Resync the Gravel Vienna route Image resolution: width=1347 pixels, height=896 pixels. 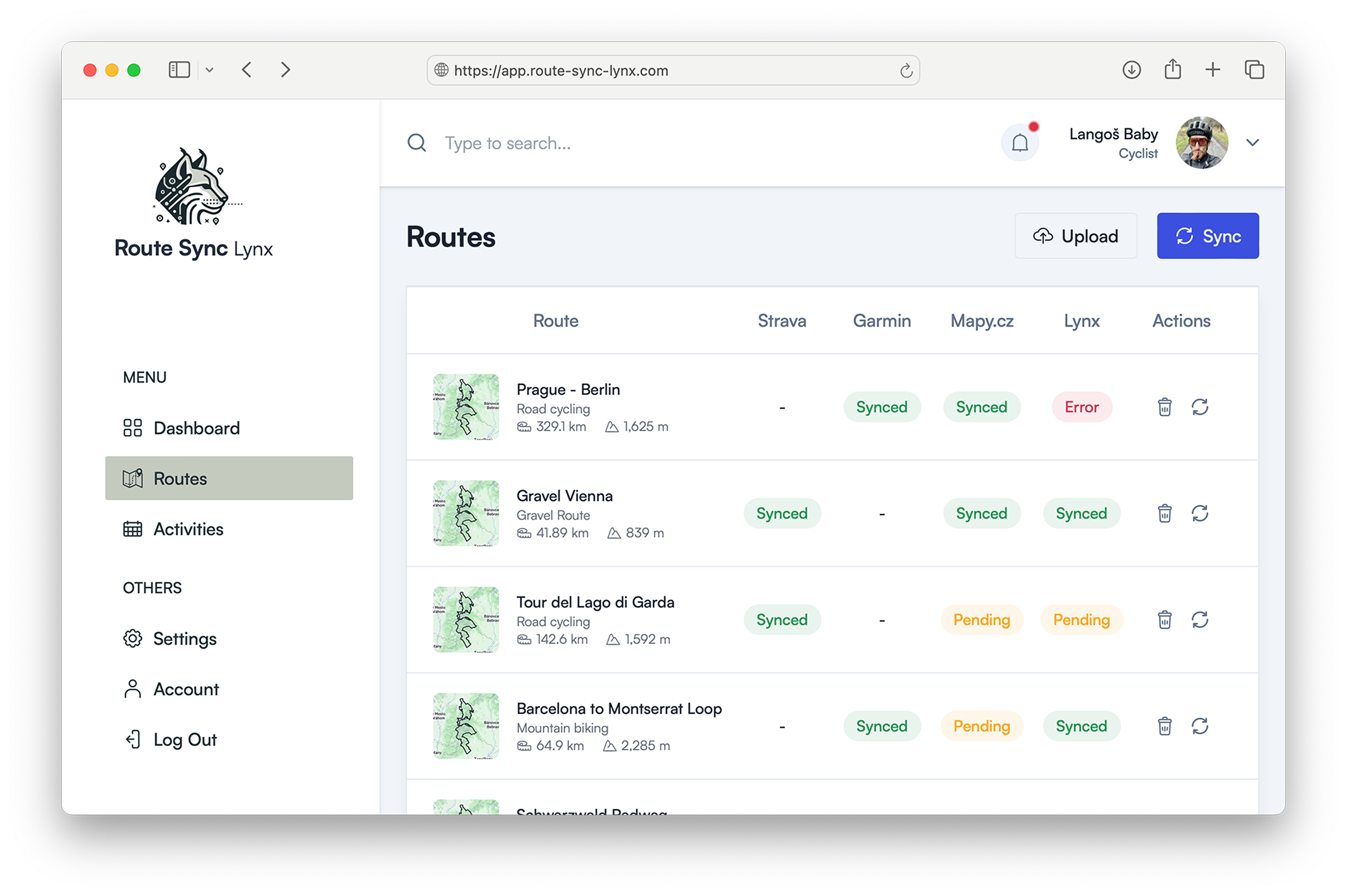point(1199,513)
